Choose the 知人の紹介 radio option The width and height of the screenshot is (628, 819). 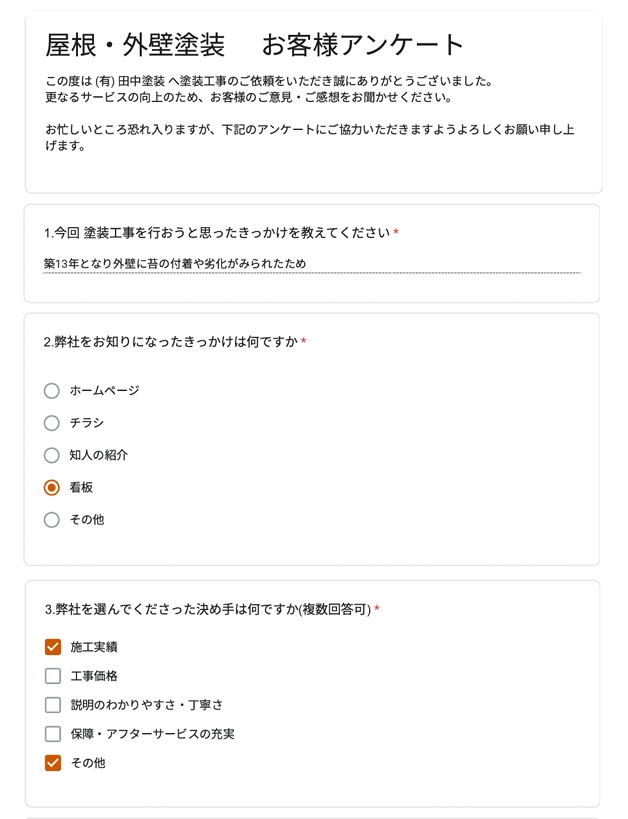pos(52,455)
